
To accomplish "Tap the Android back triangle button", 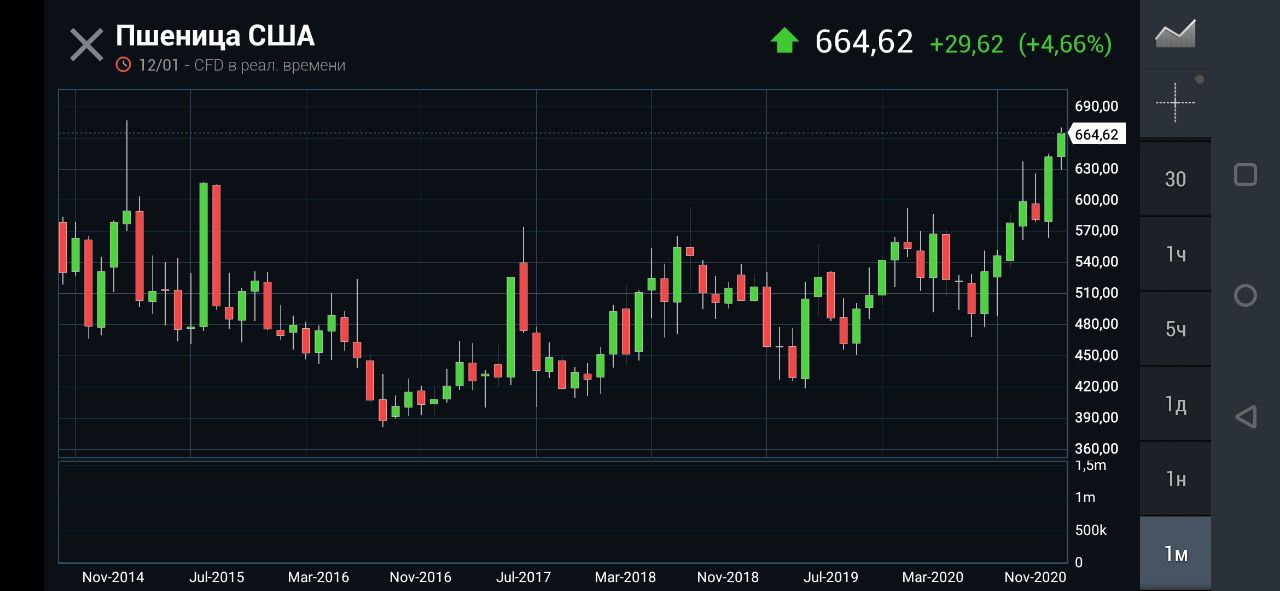I will click(1245, 417).
